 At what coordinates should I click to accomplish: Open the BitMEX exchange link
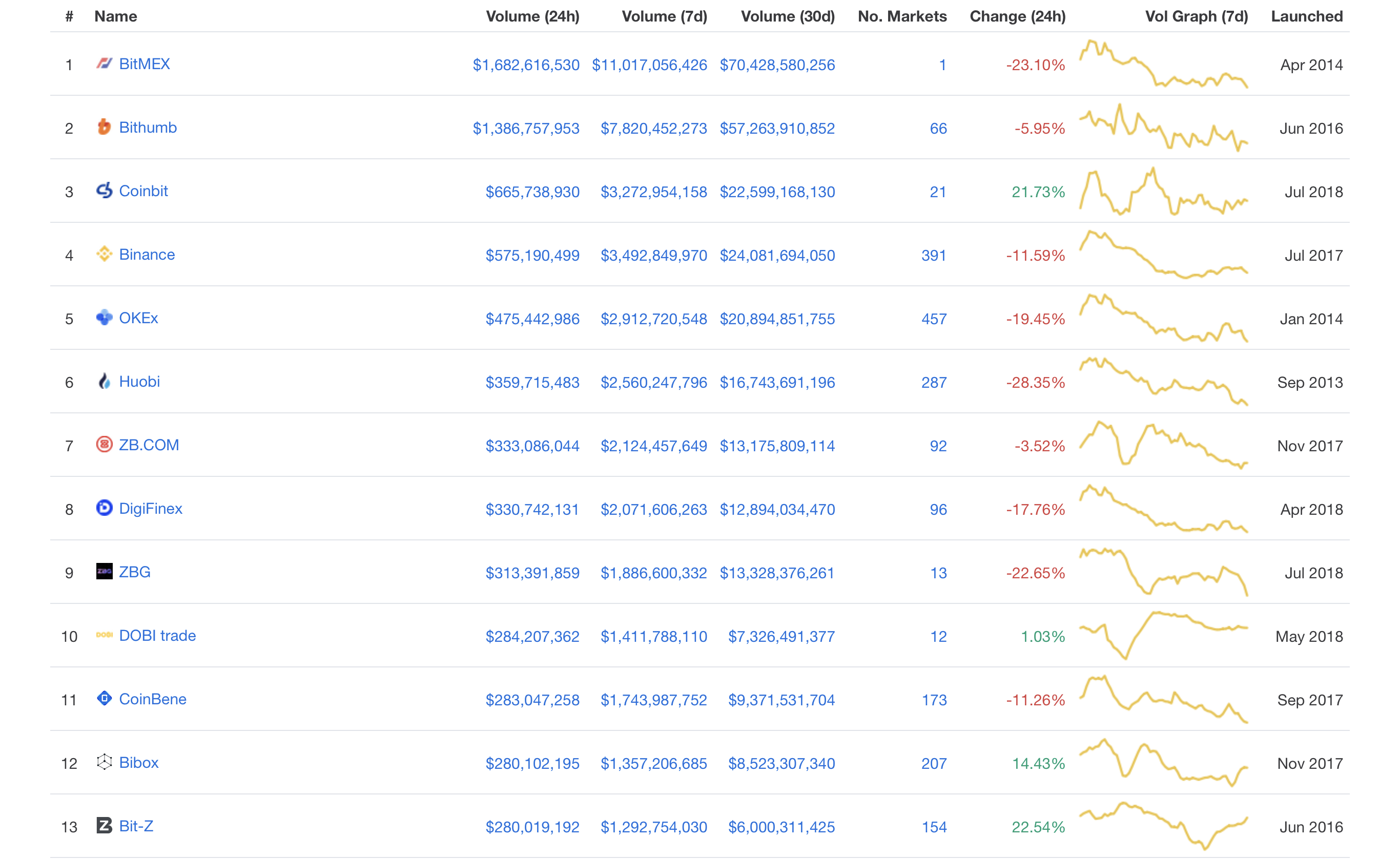145,64
